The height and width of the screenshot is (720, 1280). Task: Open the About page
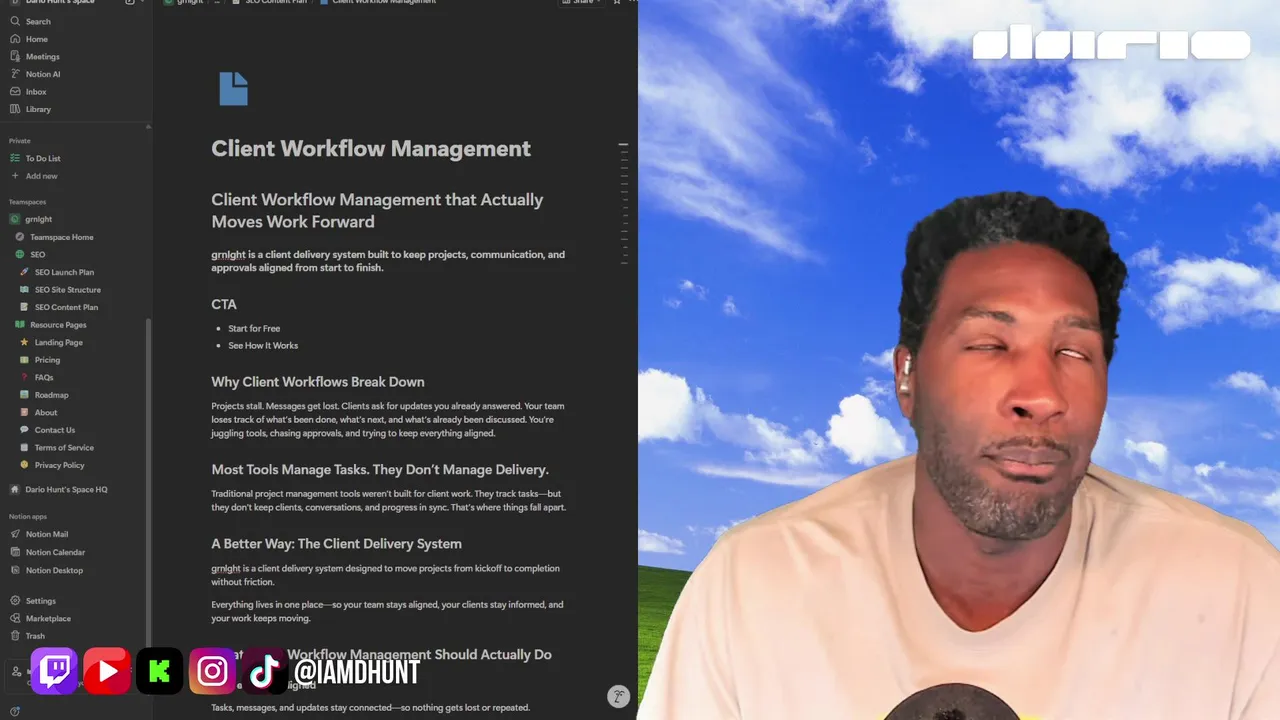[x=46, y=412]
